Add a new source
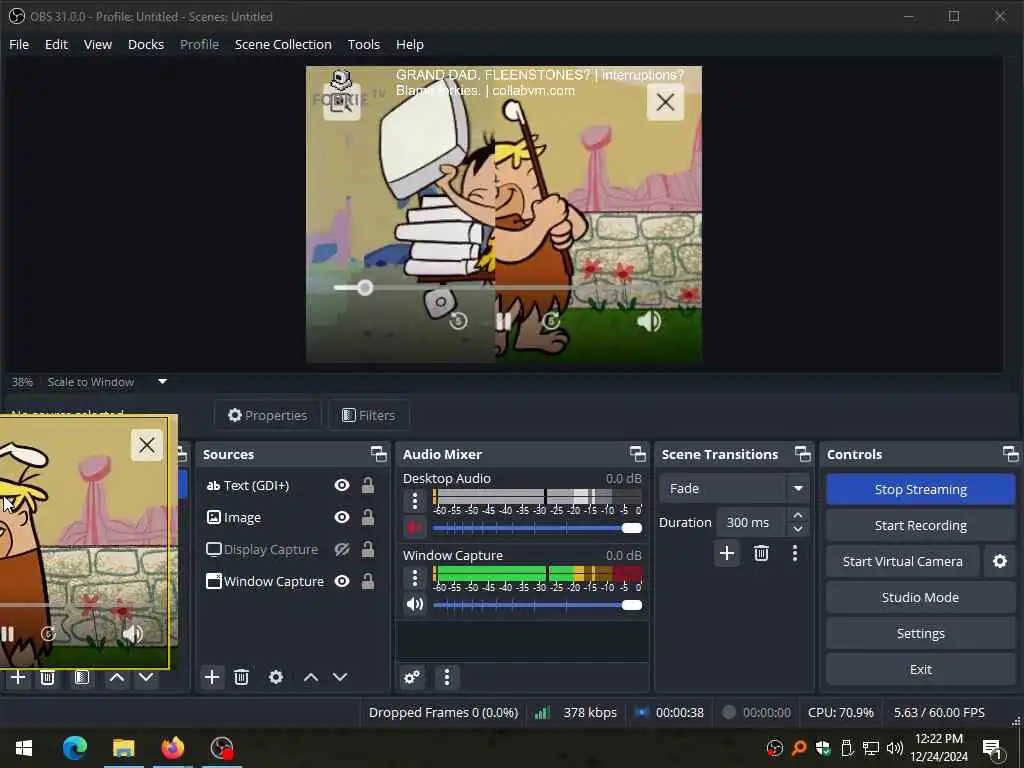1024x768 pixels. (212, 677)
